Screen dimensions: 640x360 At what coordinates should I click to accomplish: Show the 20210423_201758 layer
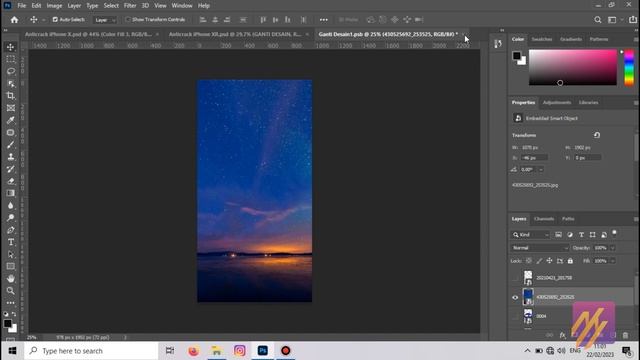pyautogui.click(x=515, y=278)
